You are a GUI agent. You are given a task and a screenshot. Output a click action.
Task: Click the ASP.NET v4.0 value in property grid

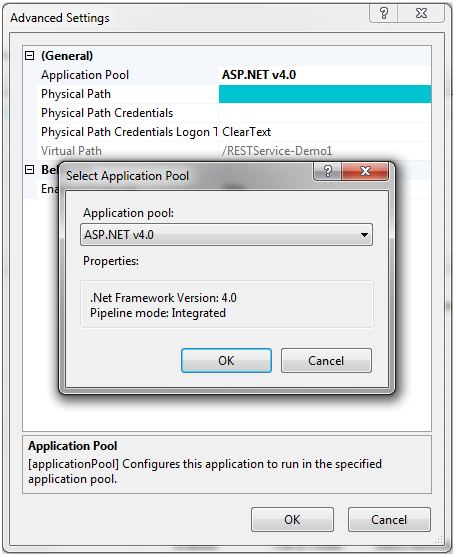tap(259, 75)
